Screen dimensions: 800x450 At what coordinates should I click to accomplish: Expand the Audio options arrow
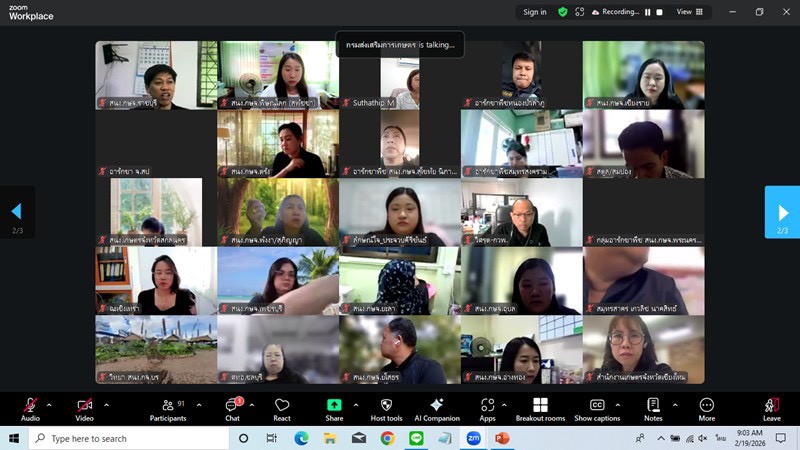49,404
